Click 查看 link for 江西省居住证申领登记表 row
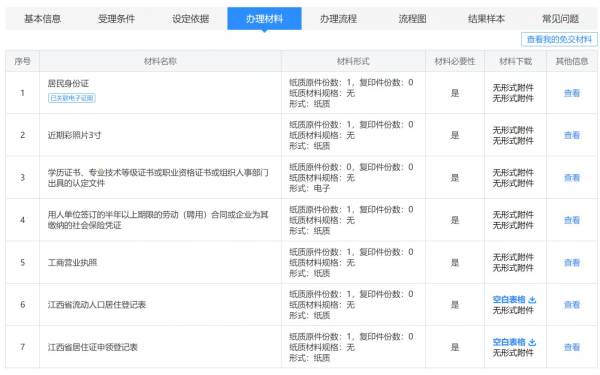The image size is (600, 375). [x=572, y=347]
